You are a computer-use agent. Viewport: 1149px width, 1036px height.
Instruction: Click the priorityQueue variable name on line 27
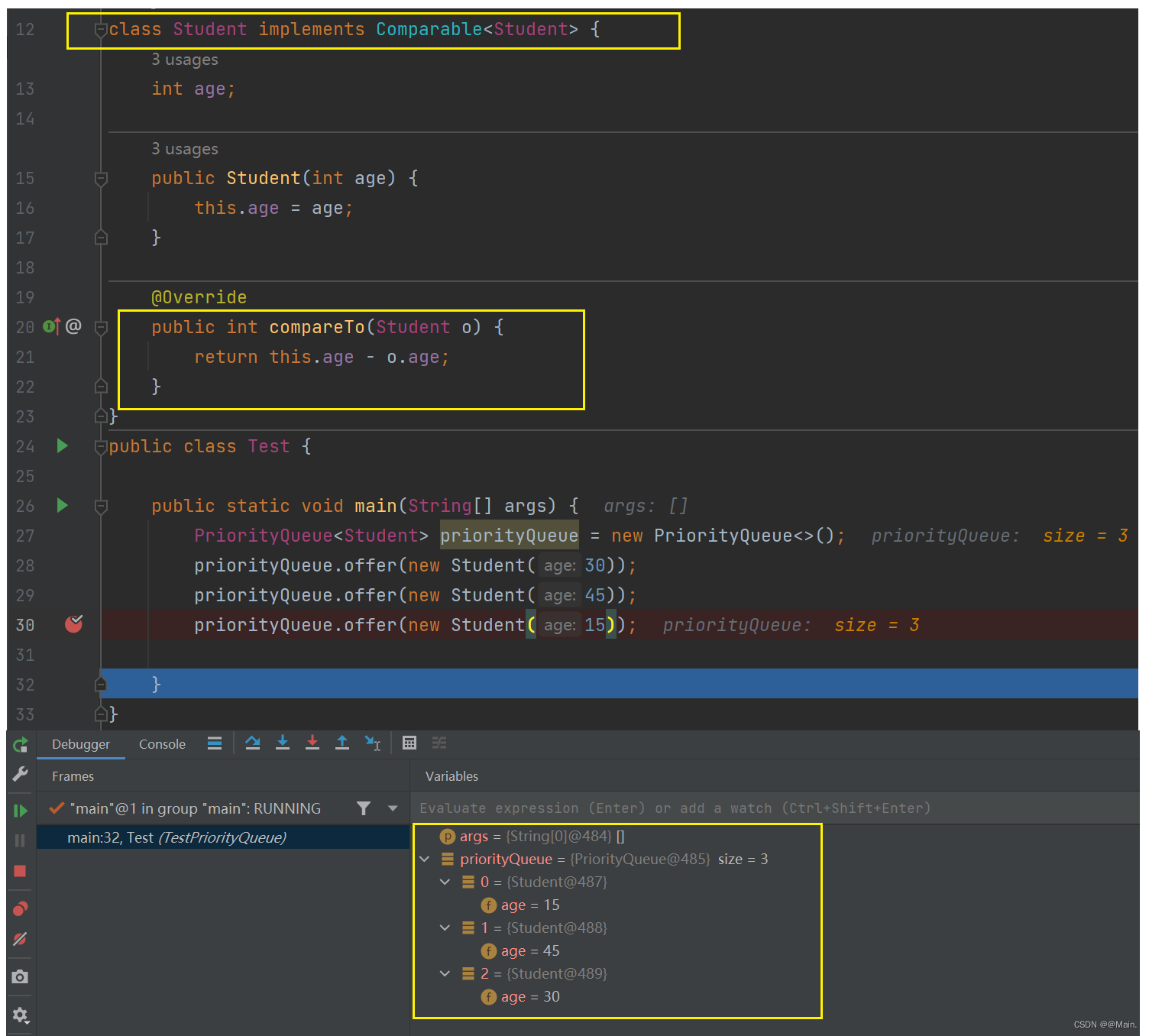pyautogui.click(x=509, y=536)
